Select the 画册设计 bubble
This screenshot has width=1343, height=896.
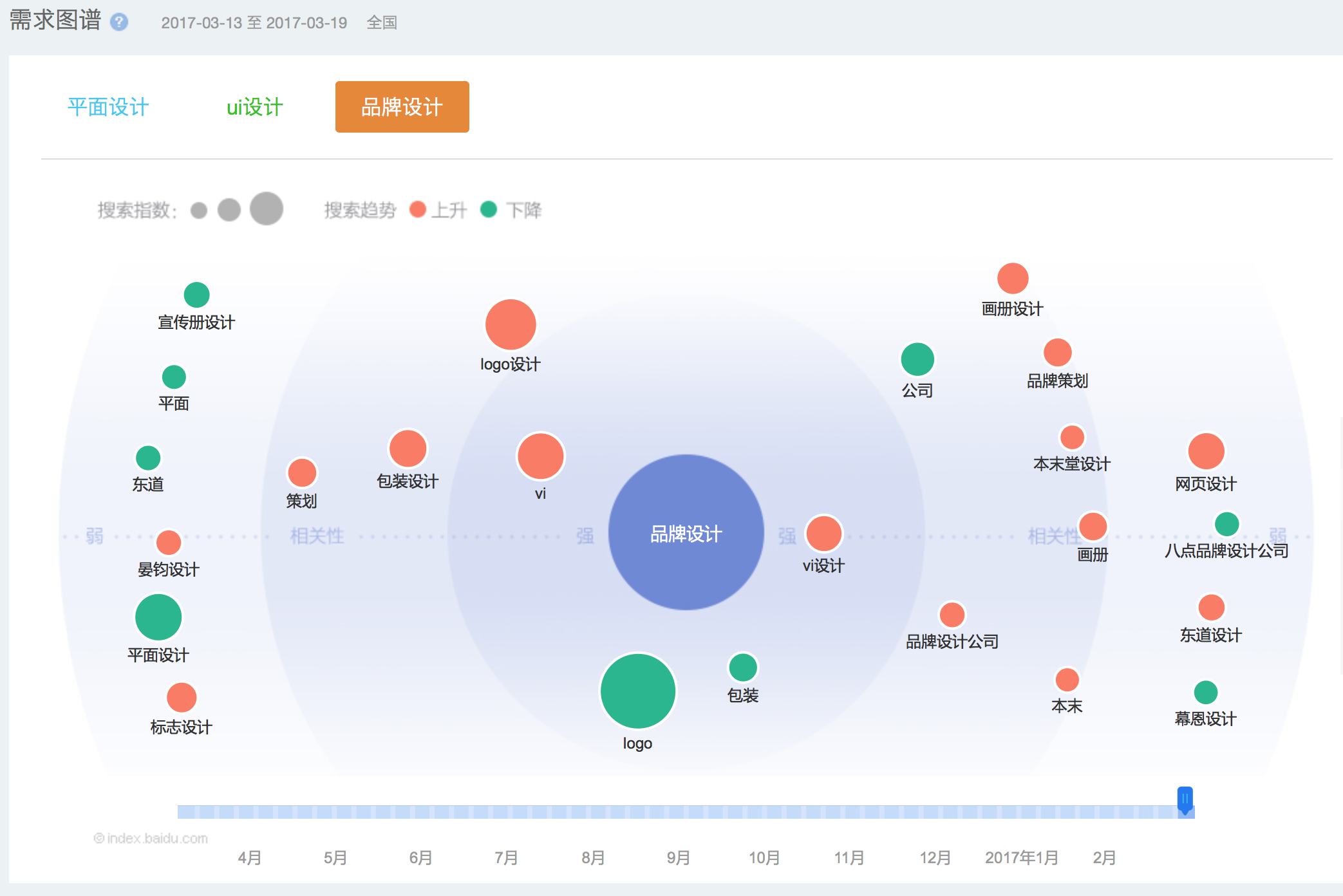coord(1012,279)
